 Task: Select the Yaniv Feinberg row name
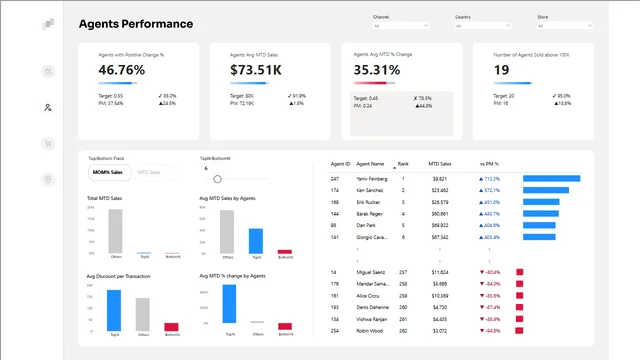coord(371,179)
